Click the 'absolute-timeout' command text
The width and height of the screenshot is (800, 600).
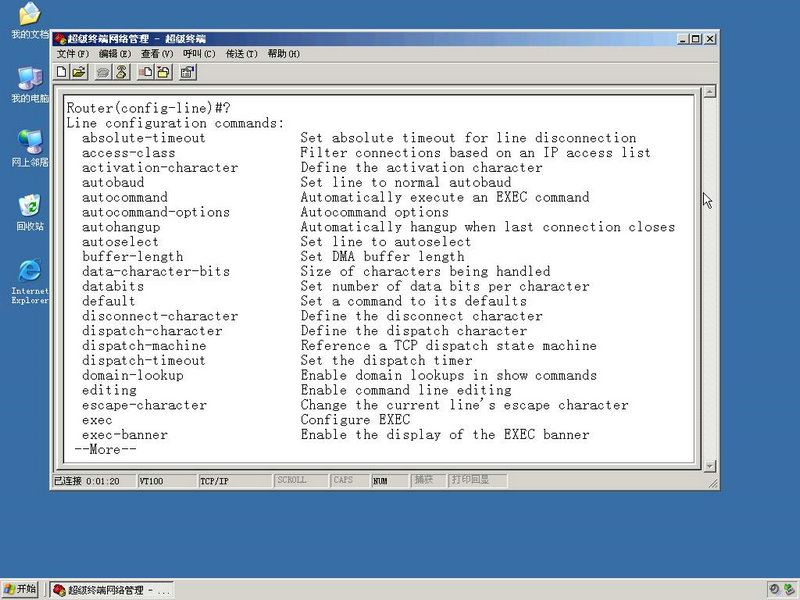pos(143,138)
